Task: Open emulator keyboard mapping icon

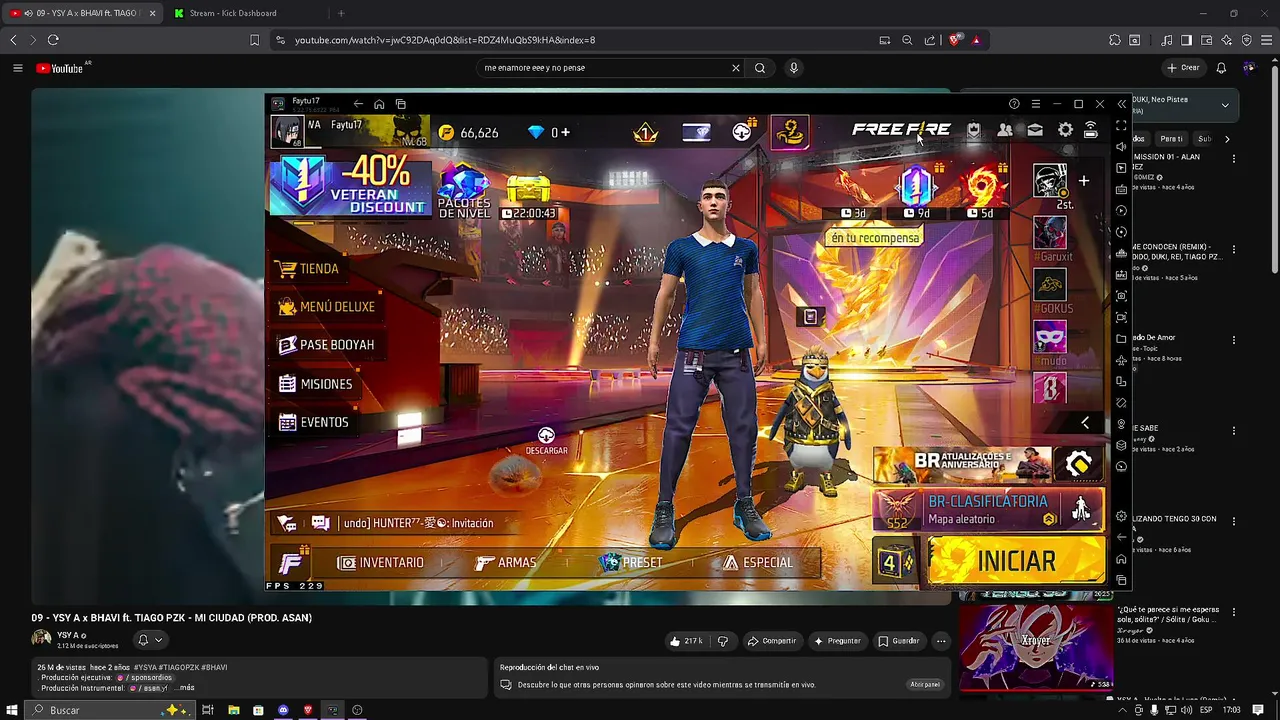Action: point(1121,189)
